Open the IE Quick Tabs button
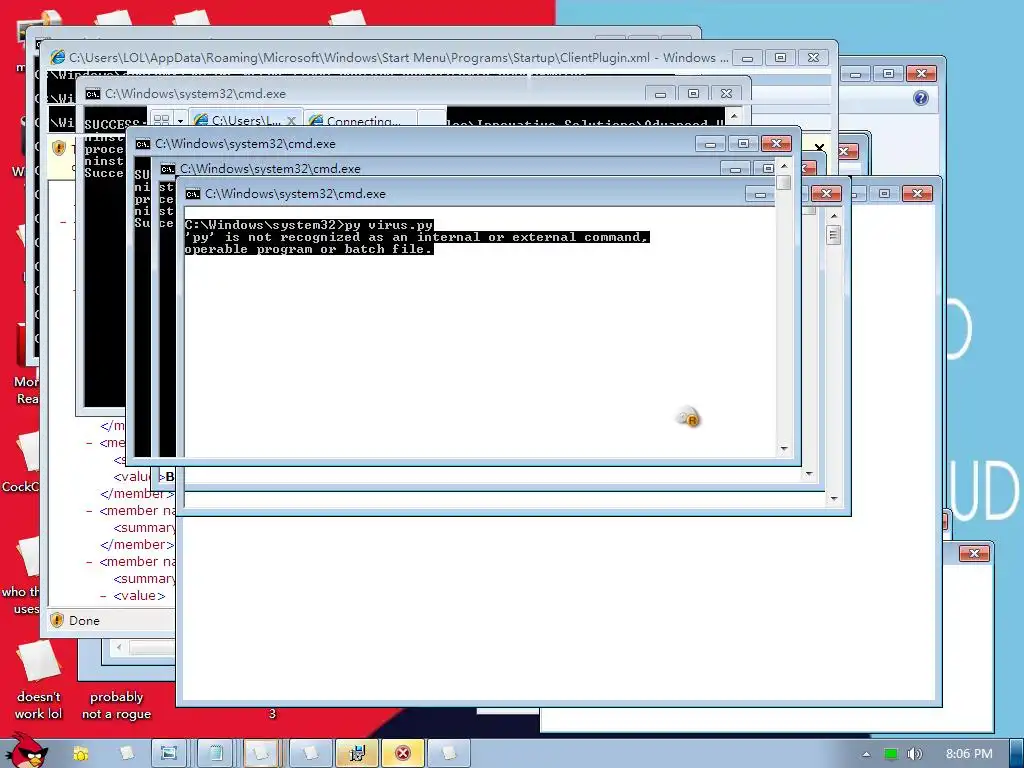Viewport: 1024px width, 768px height. [161, 120]
